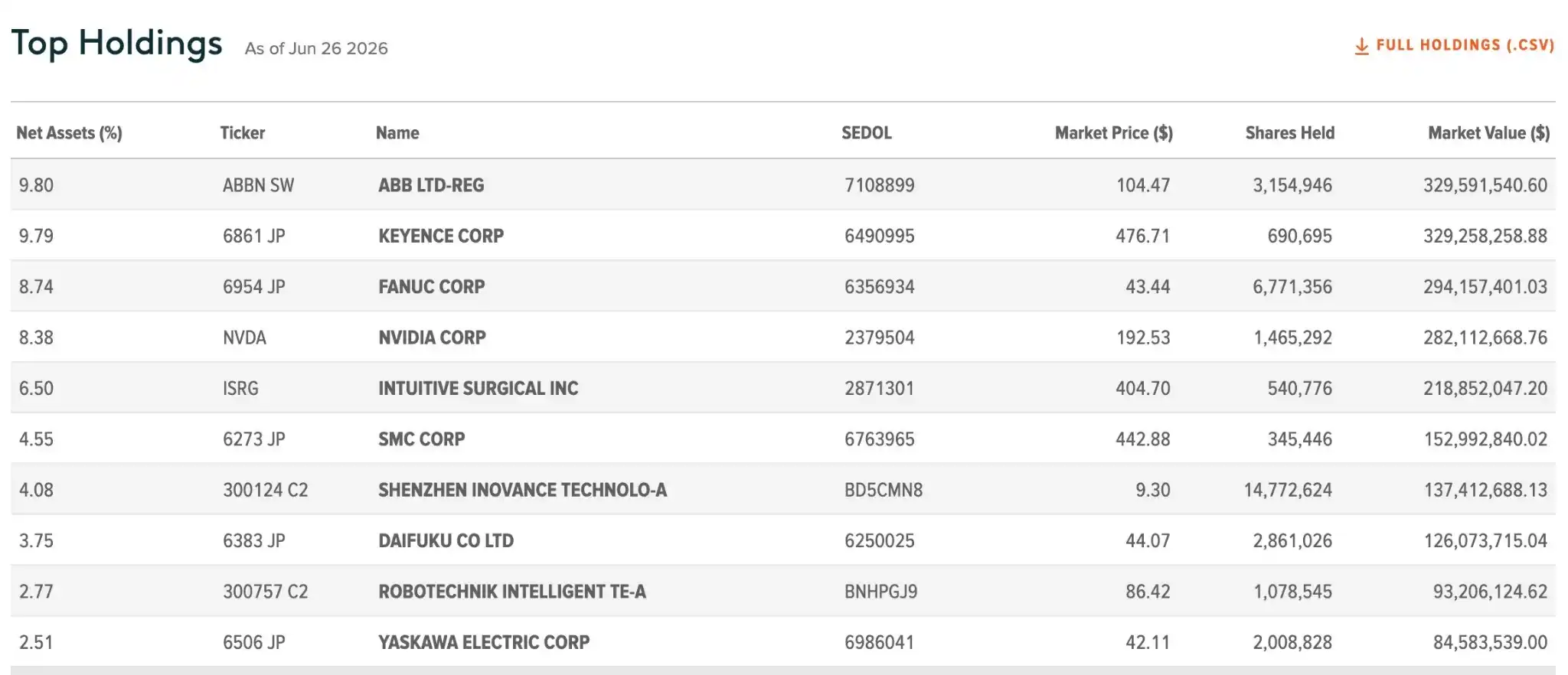Screen dimensions: 1568x675
Task: Download the FULL HOLDINGS (.CSV) file
Action: pos(1455,46)
